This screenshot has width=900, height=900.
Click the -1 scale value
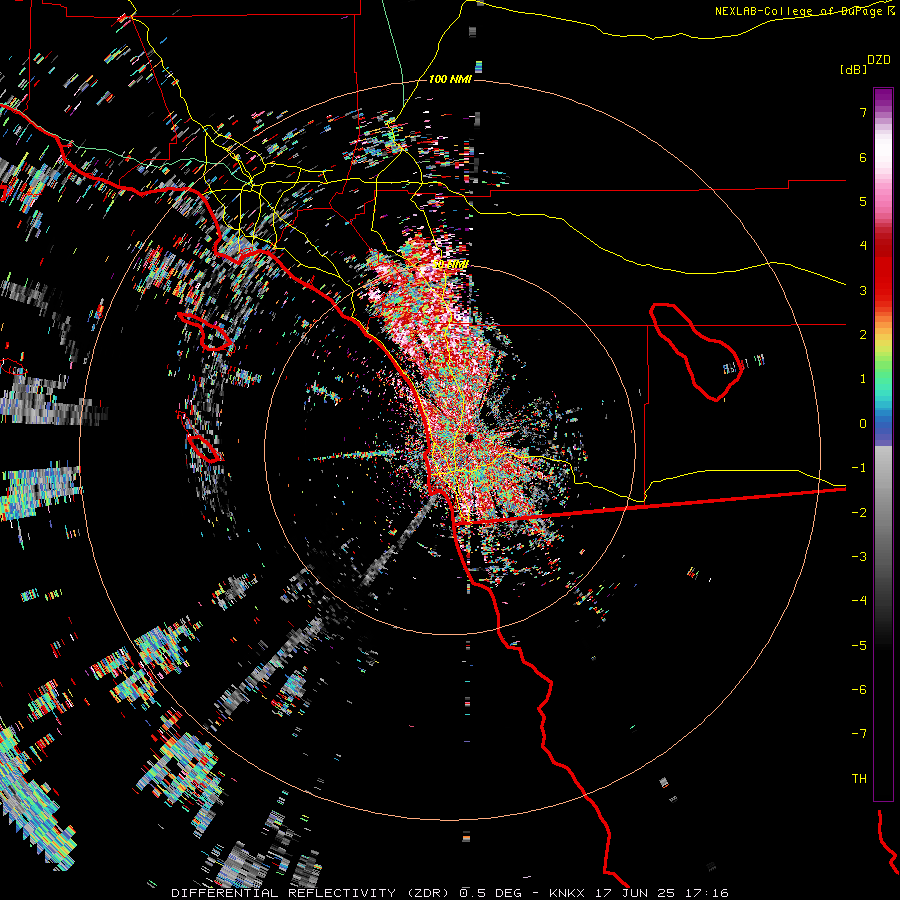pyautogui.click(x=859, y=468)
